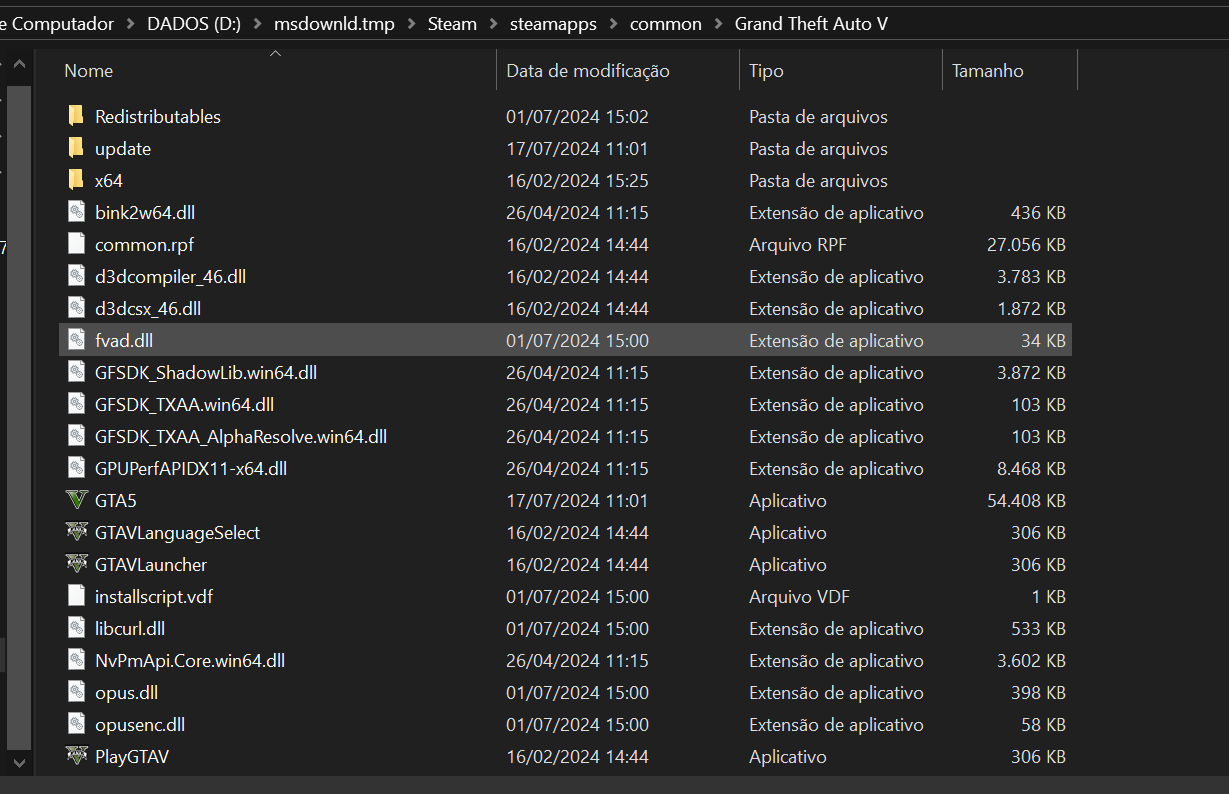Select the opusenc.dll file row
1229x794 pixels.
[140, 724]
